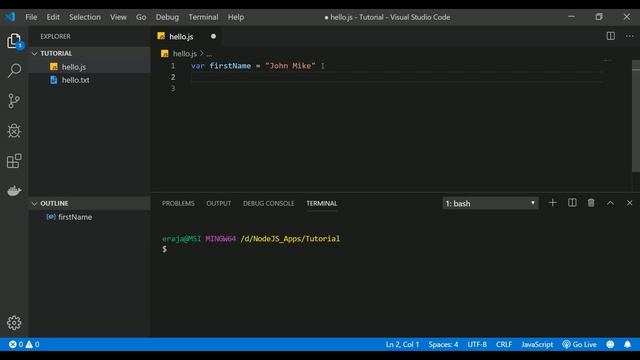Click the editor vertical scrollbar
Screen dimensions: 640x360
[x=636, y=116]
